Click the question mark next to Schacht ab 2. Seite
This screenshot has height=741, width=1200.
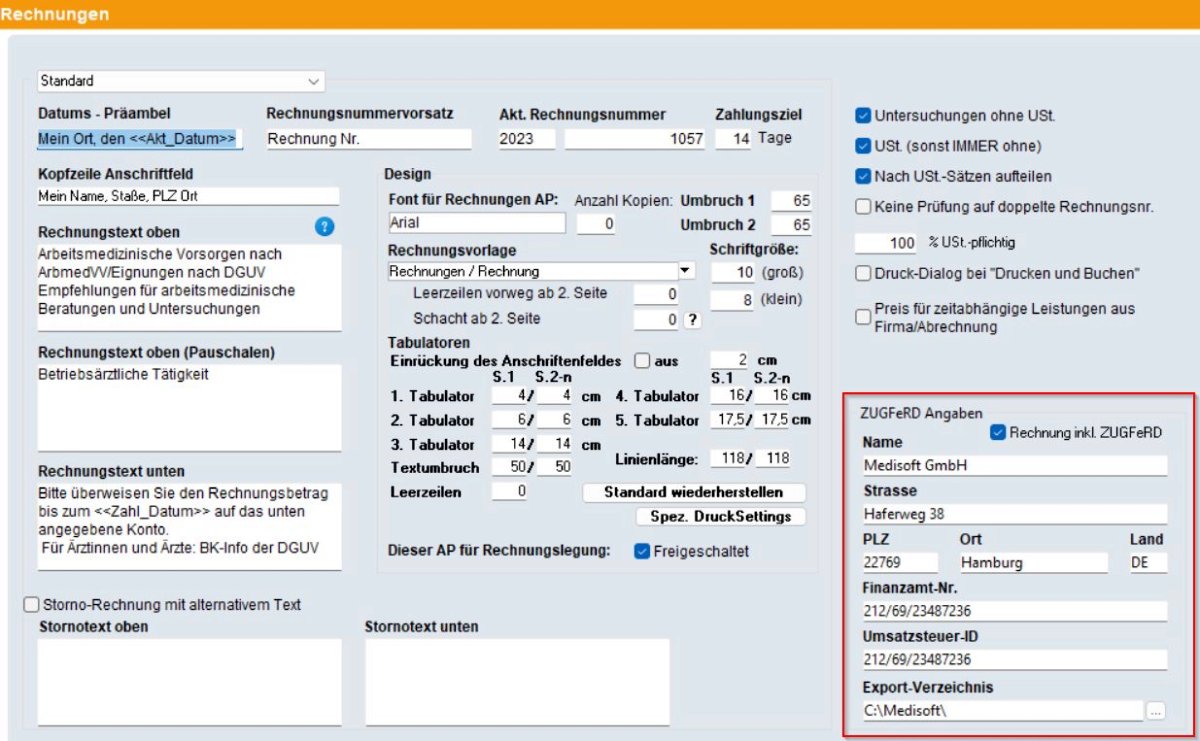pos(690,320)
